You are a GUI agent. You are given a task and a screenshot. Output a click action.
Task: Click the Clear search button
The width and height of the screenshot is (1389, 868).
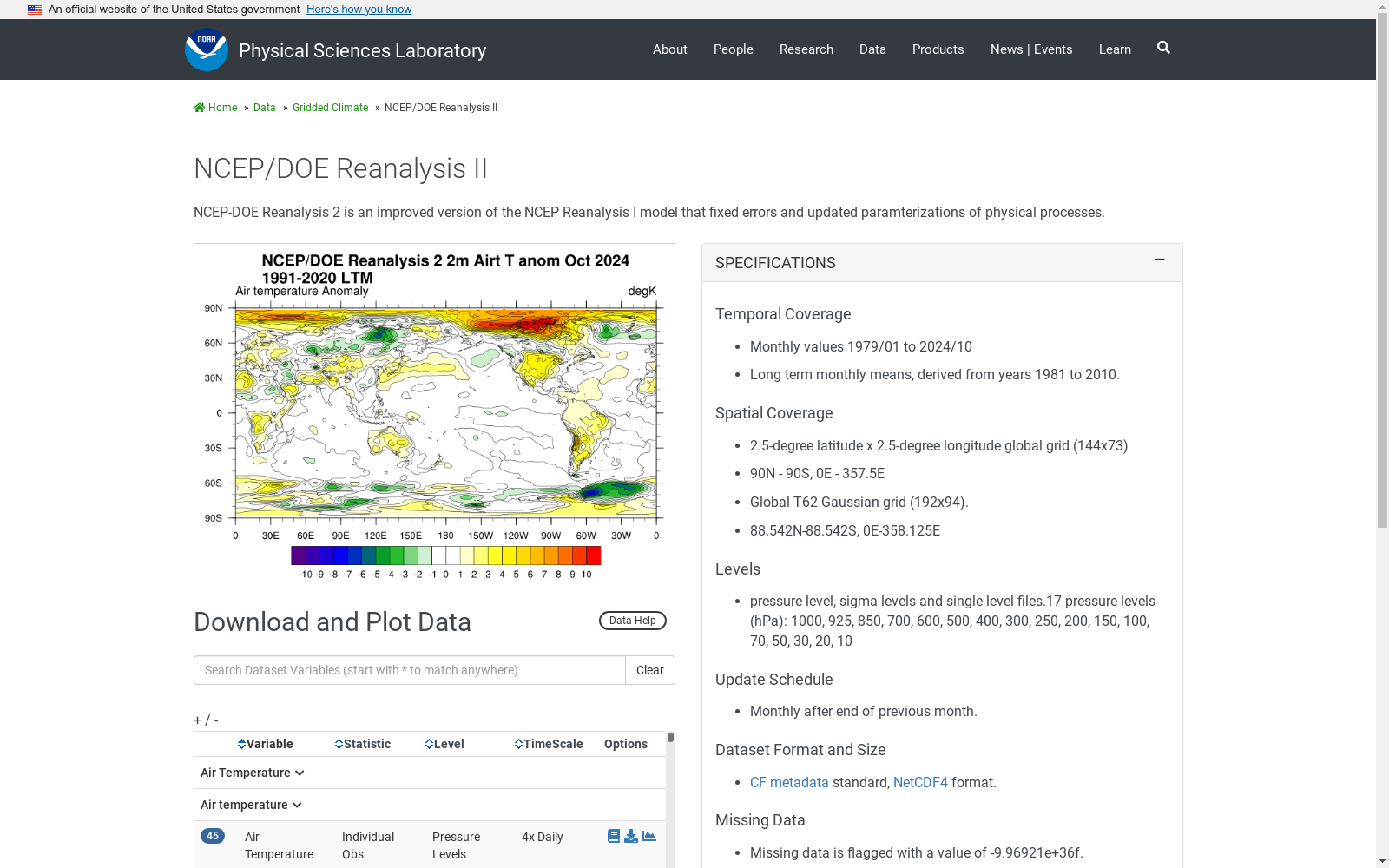coord(650,670)
